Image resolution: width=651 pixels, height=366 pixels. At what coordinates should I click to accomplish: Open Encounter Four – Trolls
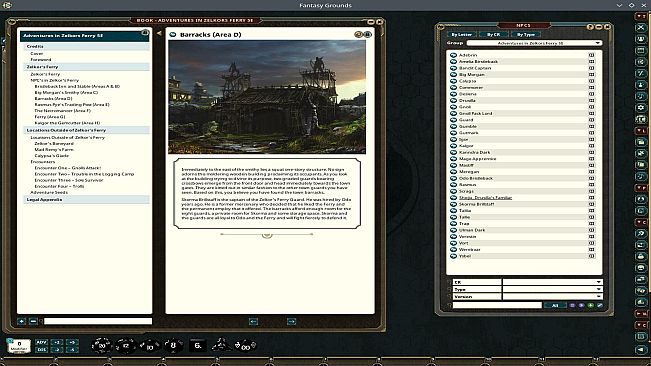(59, 186)
